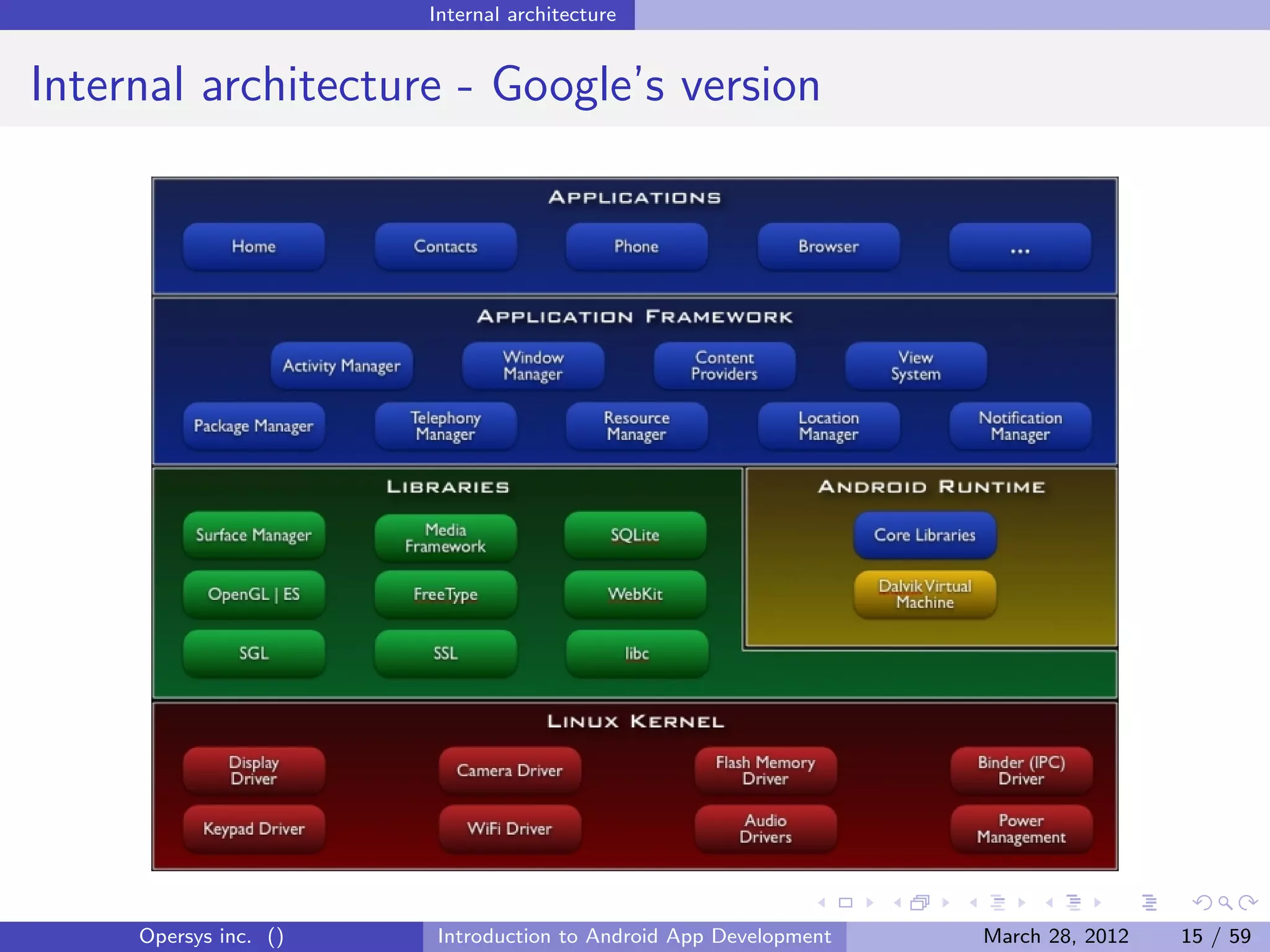Open the Internal architecture section in header
Viewport: 1270px width, 952px height.
pos(523,14)
